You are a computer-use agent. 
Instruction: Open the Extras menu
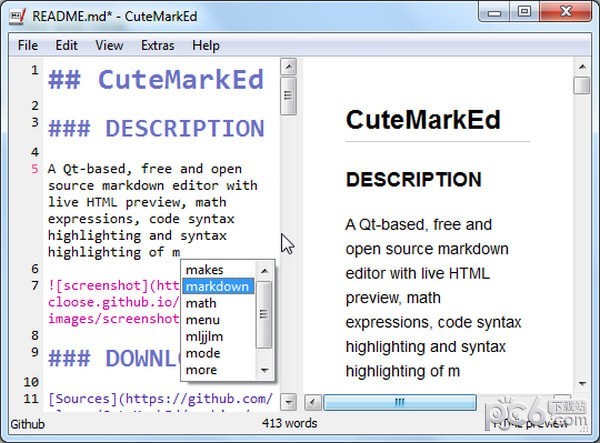point(157,45)
